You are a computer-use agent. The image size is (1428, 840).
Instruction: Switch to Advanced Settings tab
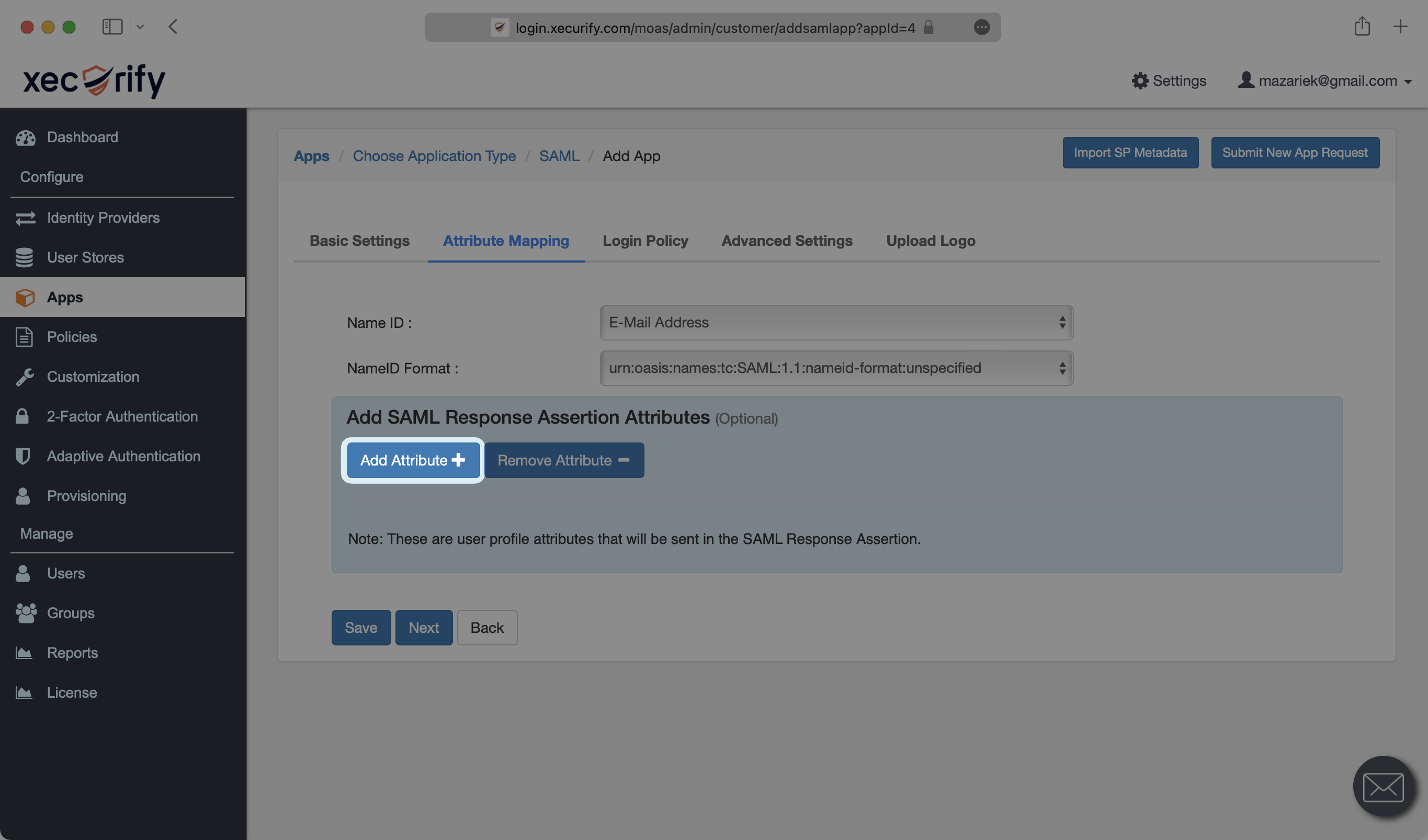pyautogui.click(x=787, y=241)
